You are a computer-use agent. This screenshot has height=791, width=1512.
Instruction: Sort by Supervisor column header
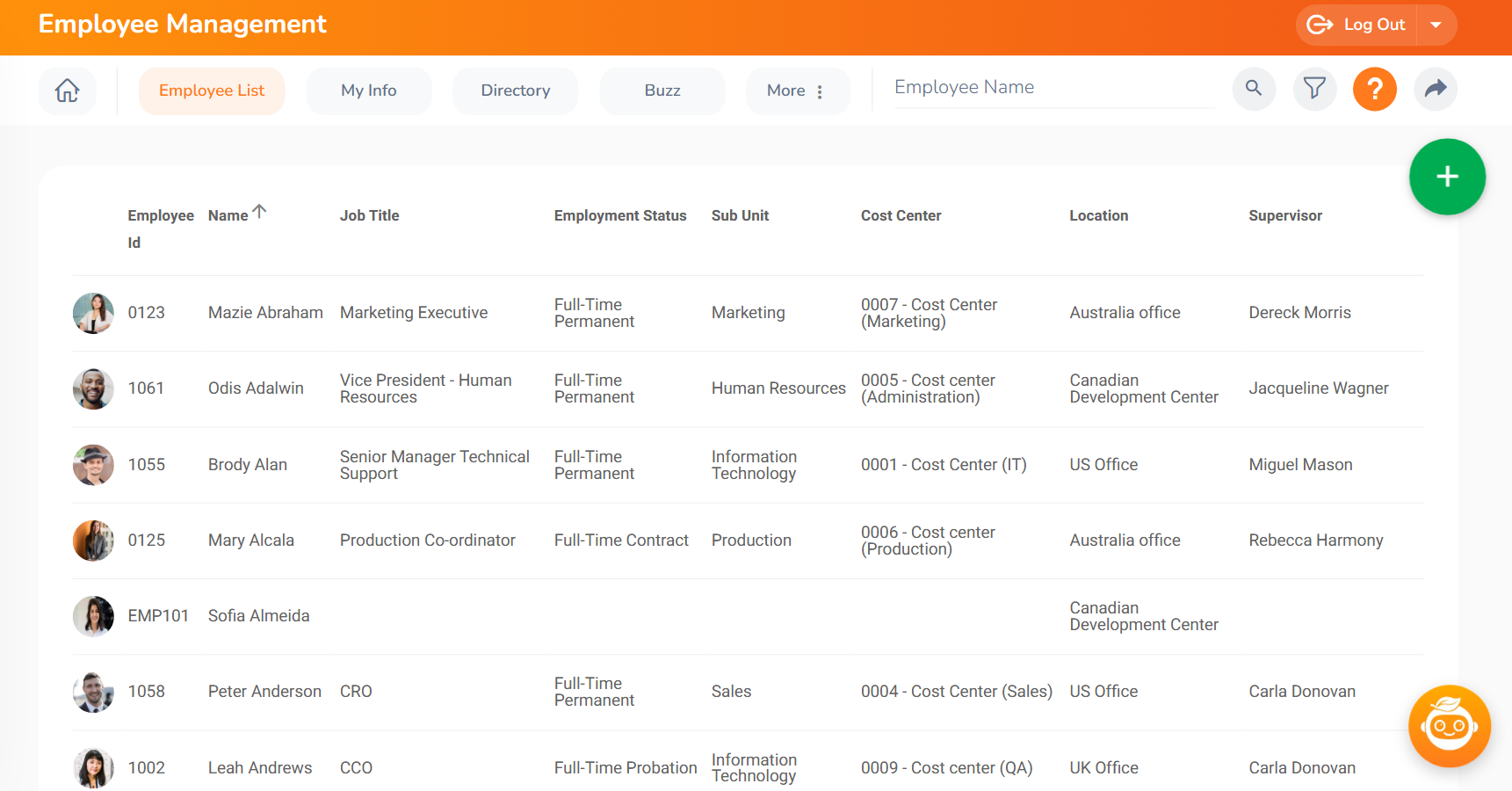pyautogui.click(x=1284, y=215)
